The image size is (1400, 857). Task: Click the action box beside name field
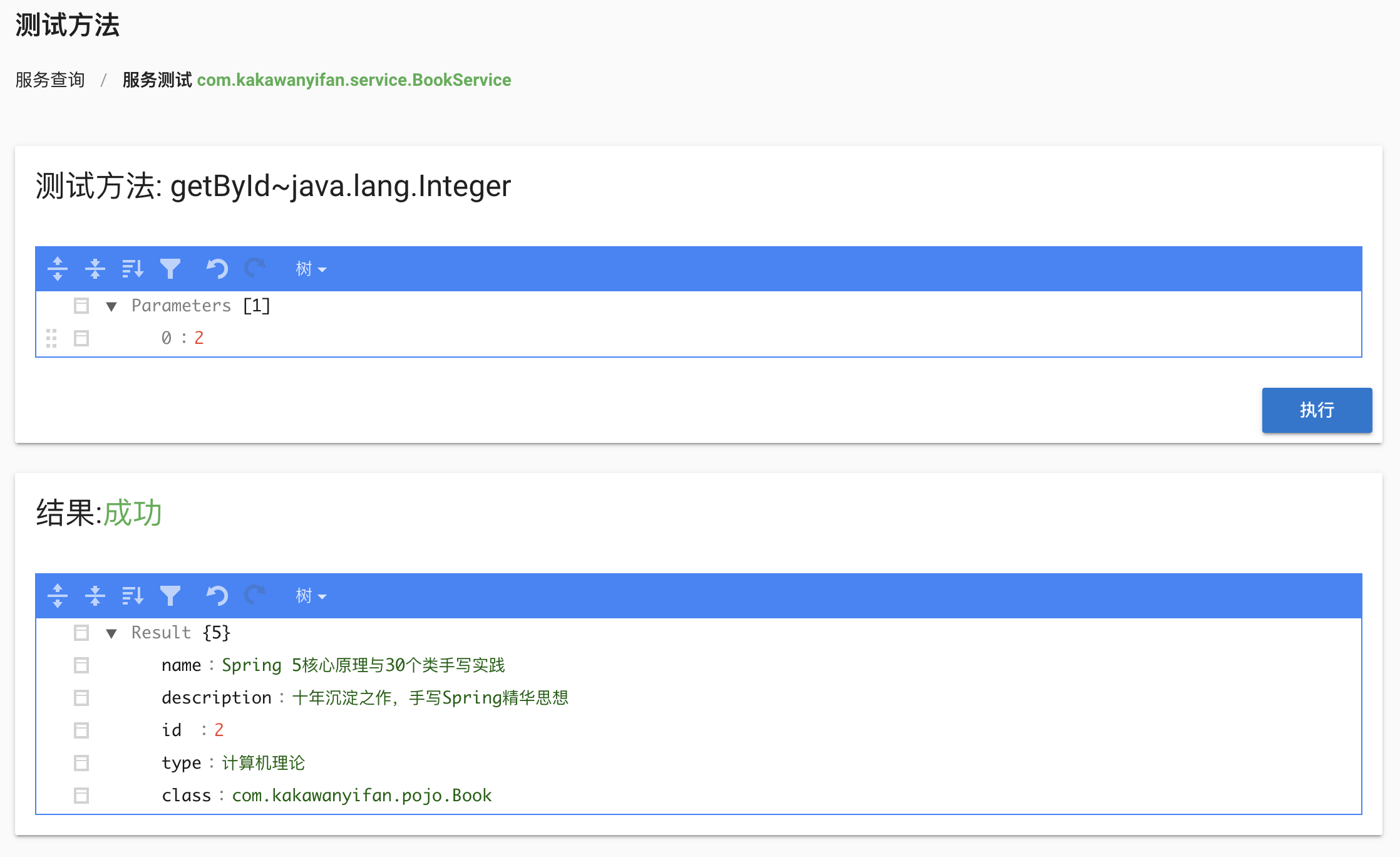tap(81, 665)
